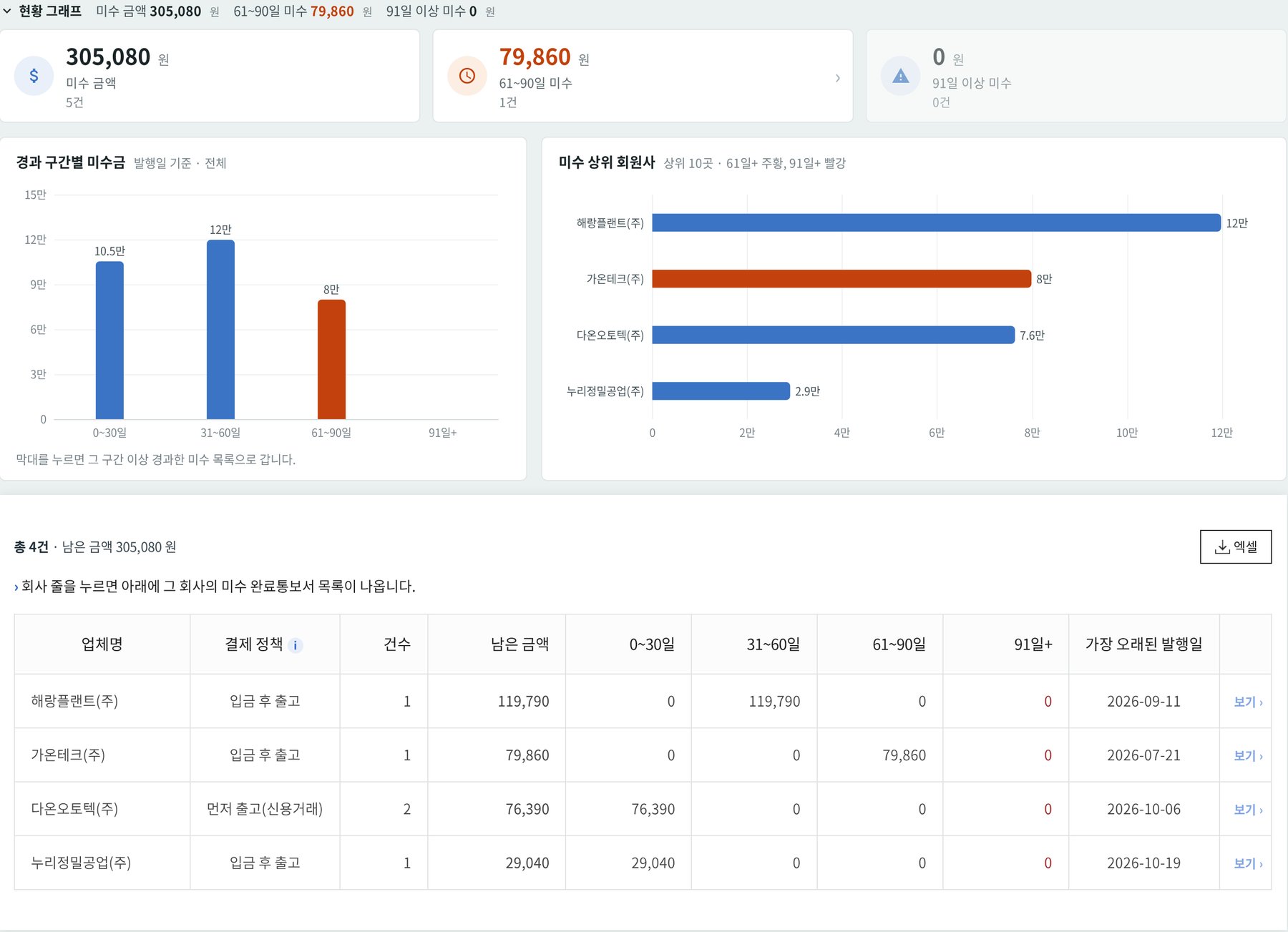Image resolution: width=1288 pixels, height=932 pixels.
Task: Select the 가온테크(주) table row name
Action: [x=68, y=755]
